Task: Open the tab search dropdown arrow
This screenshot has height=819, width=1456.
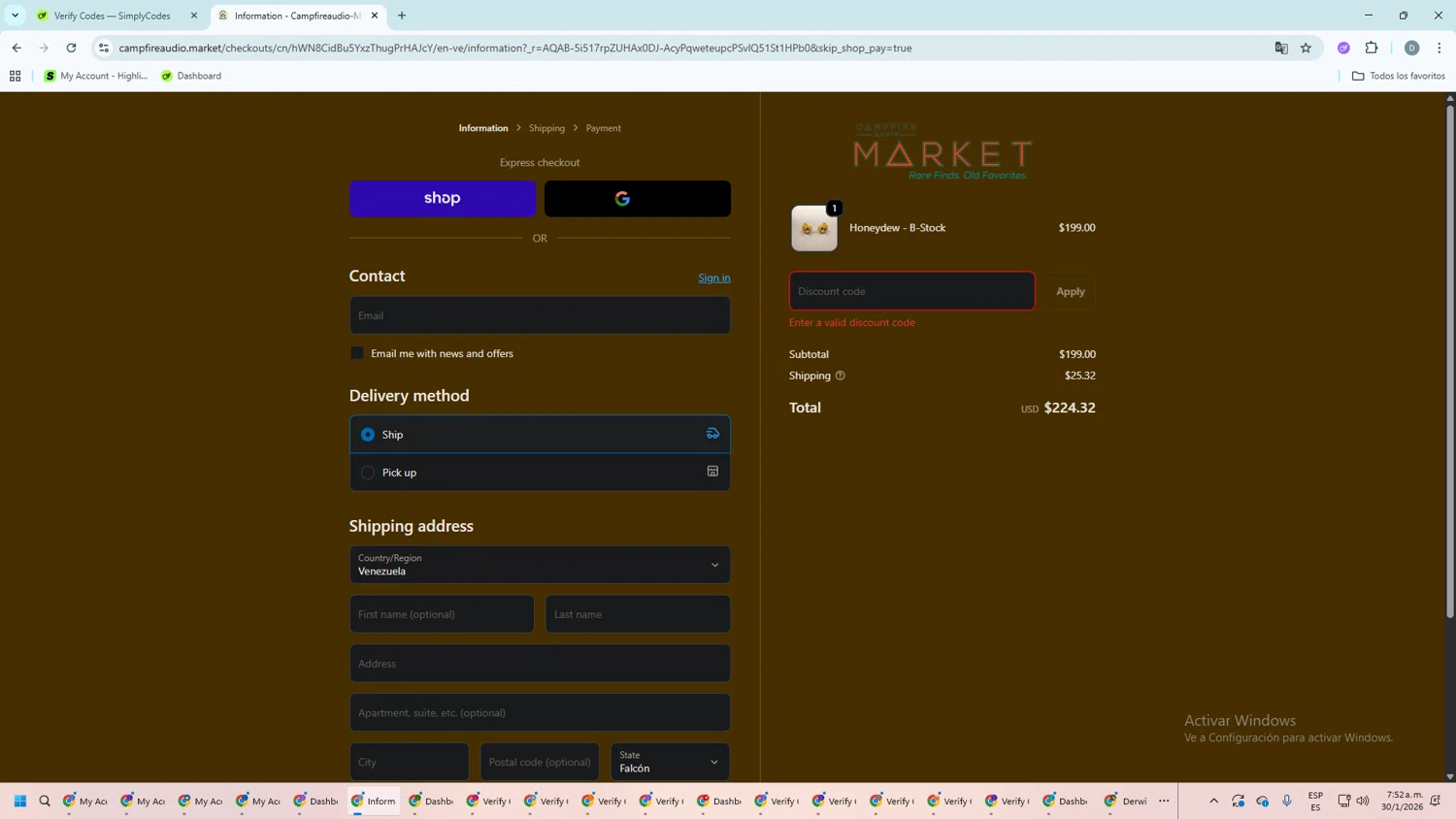Action: point(15,16)
